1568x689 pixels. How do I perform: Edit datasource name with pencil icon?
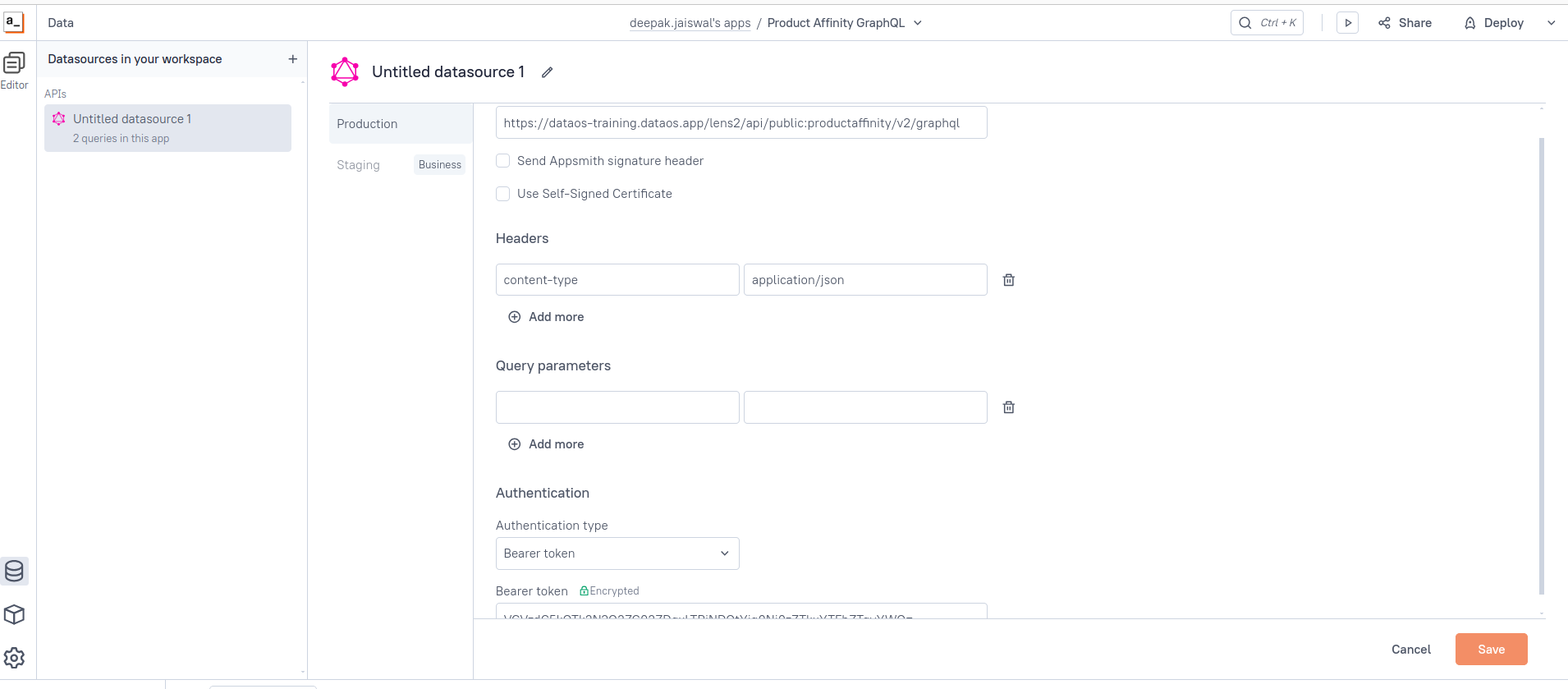click(x=548, y=72)
